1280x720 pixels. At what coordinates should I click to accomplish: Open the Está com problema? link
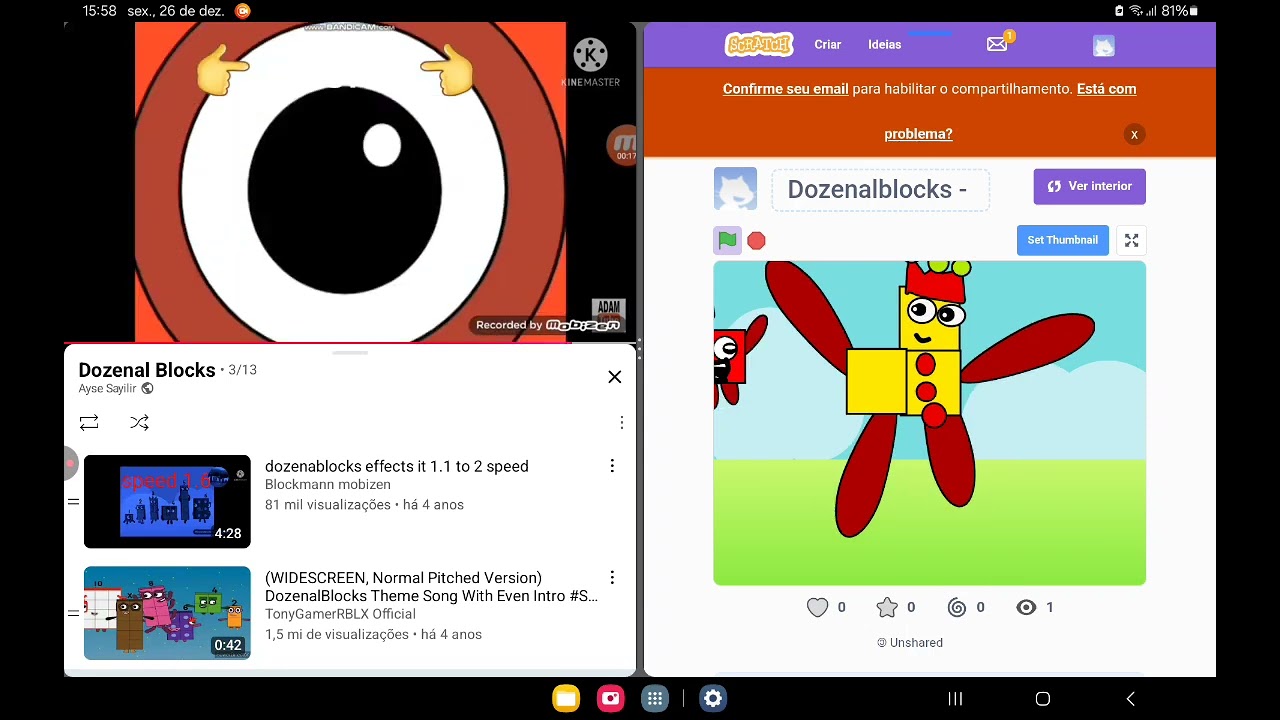tap(1010, 111)
